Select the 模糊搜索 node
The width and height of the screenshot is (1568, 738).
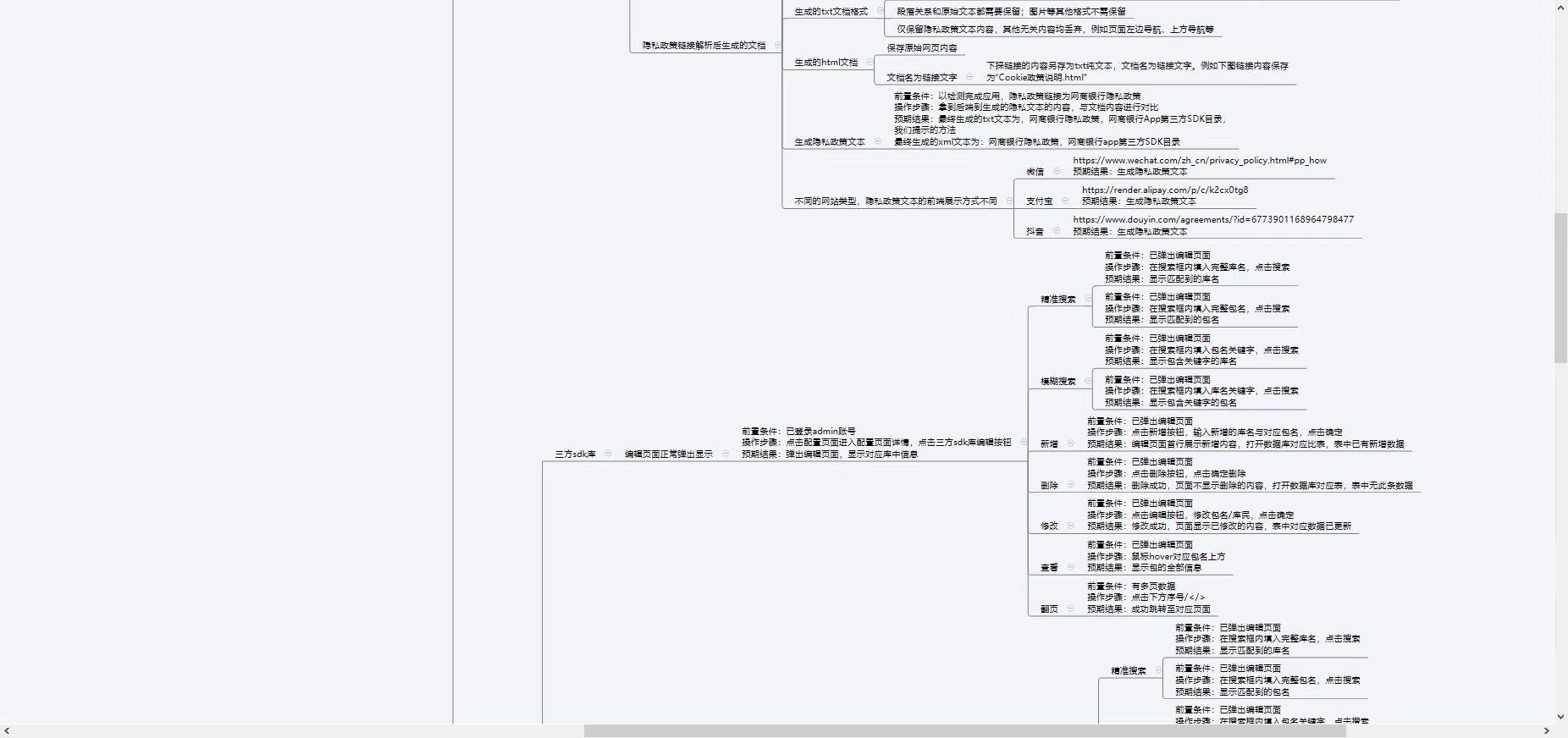tap(1058, 382)
